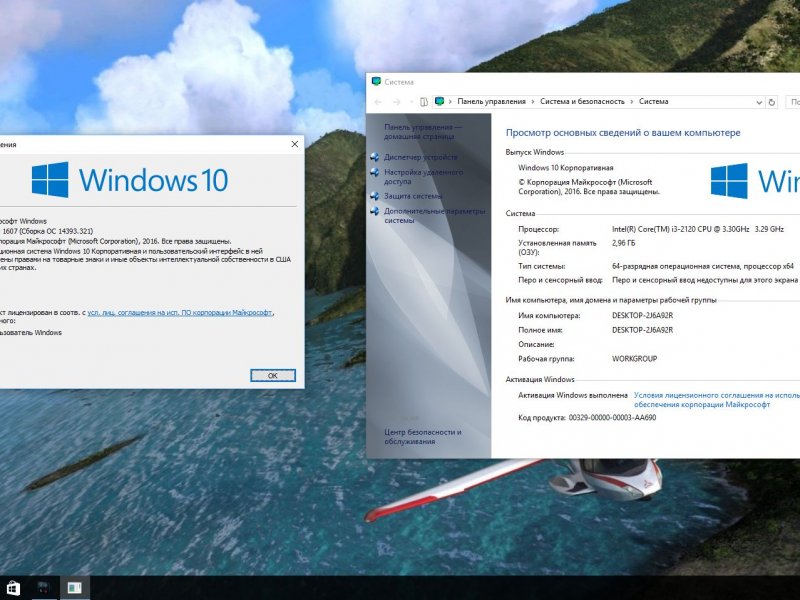Expand chevron after 'Система и безопасность' breadcrumb
The width and height of the screenshot is (800, 600).
(632, 102)
